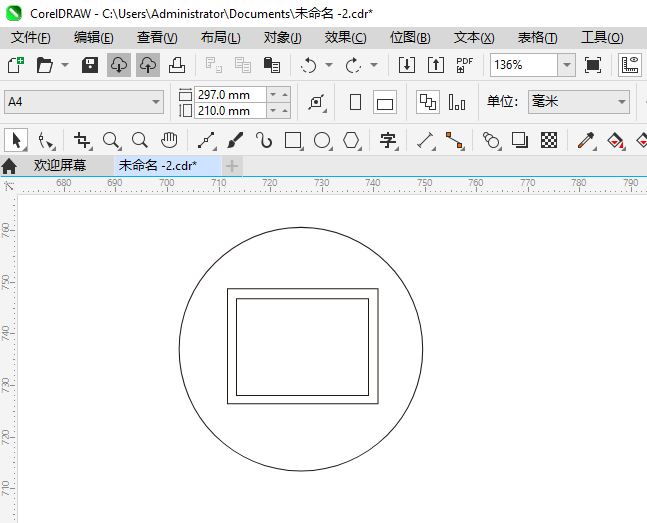Open the 位图(B) menu

[410, 38]
